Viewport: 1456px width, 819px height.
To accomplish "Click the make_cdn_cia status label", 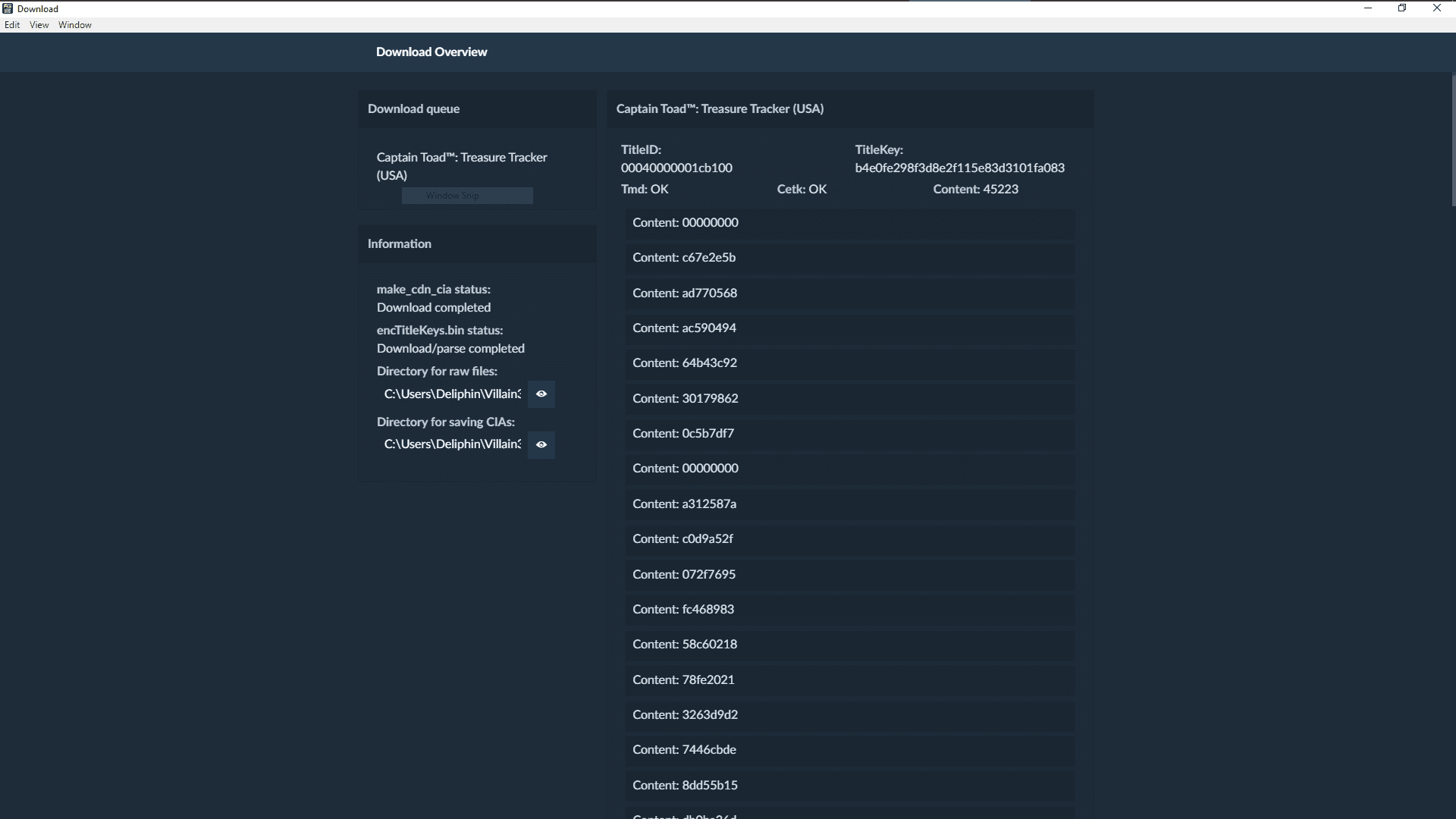I will point(433,290).
